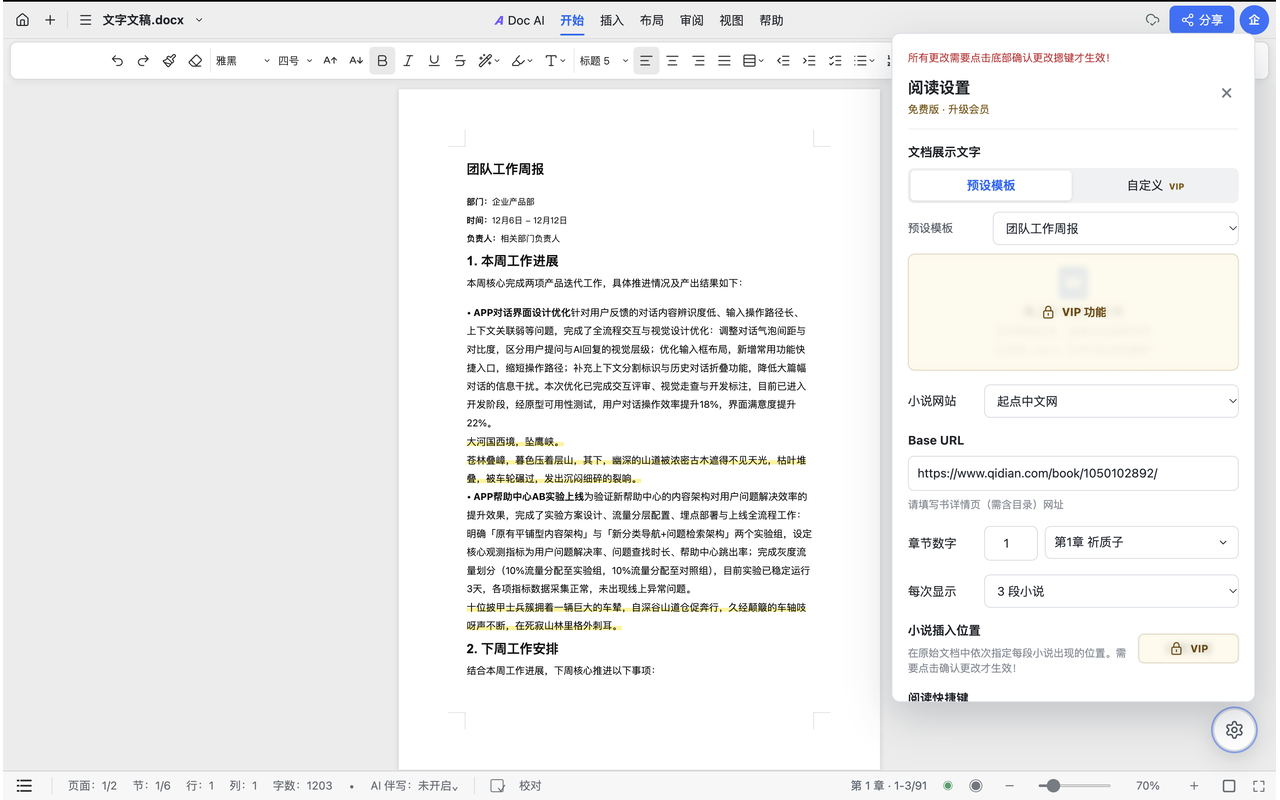Screen dimensions: 1280x800
Task: Apply italic formatting
Action: point(408,61)
